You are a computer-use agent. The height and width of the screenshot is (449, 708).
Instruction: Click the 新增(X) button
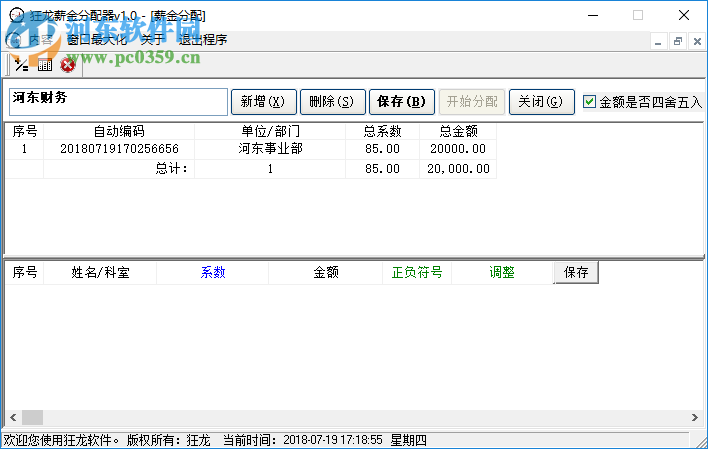264,102
